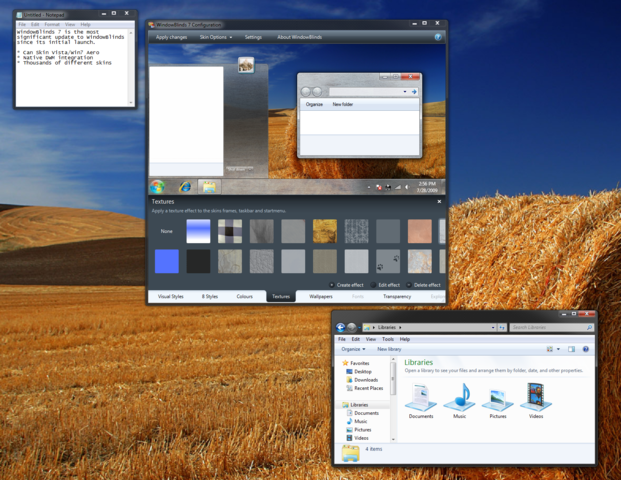Choose the solid blue texture swatch
The image size is (621, 480).
(x=166, y=261)
